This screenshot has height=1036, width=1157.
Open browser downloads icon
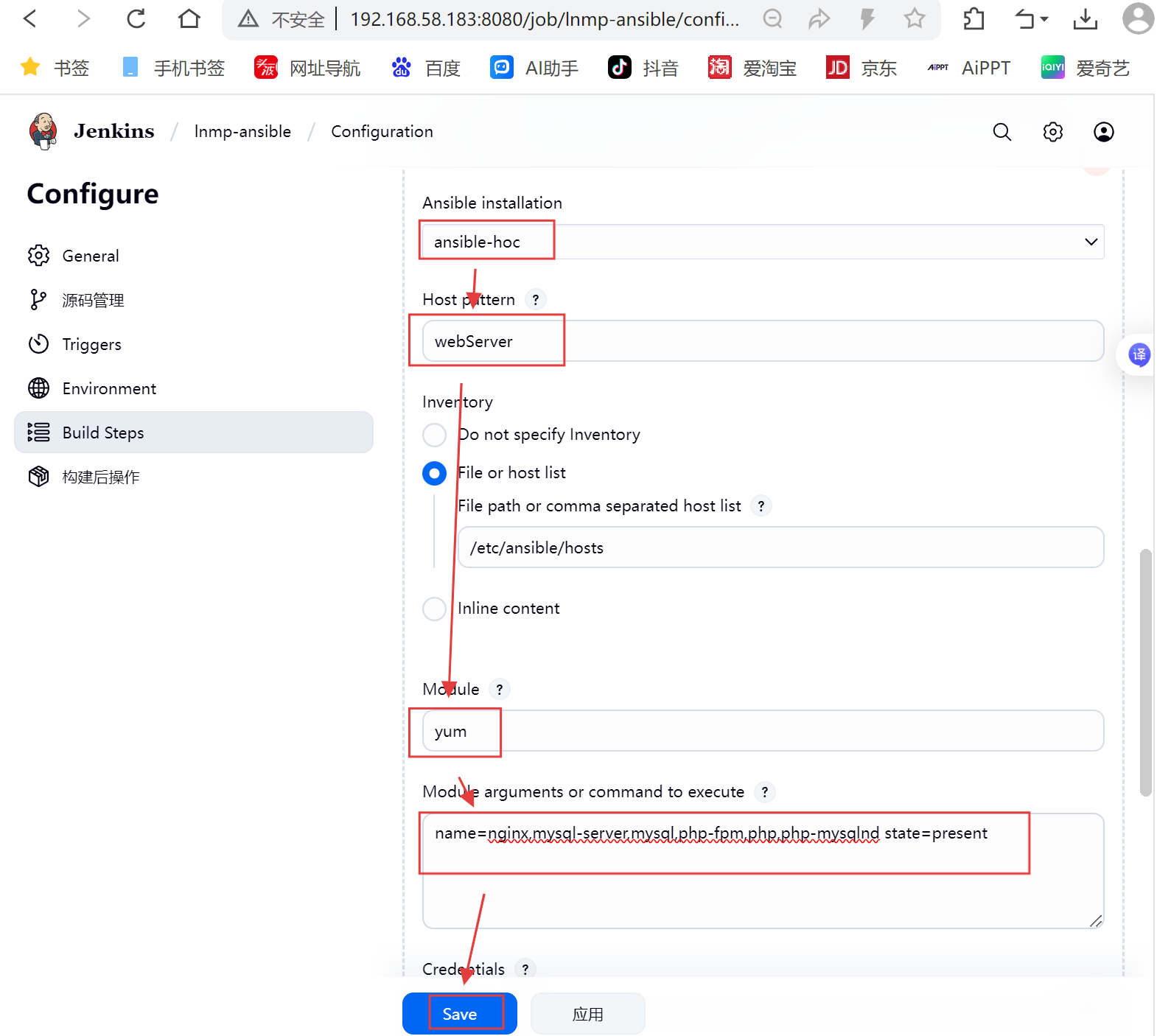tap(1085, 18)
